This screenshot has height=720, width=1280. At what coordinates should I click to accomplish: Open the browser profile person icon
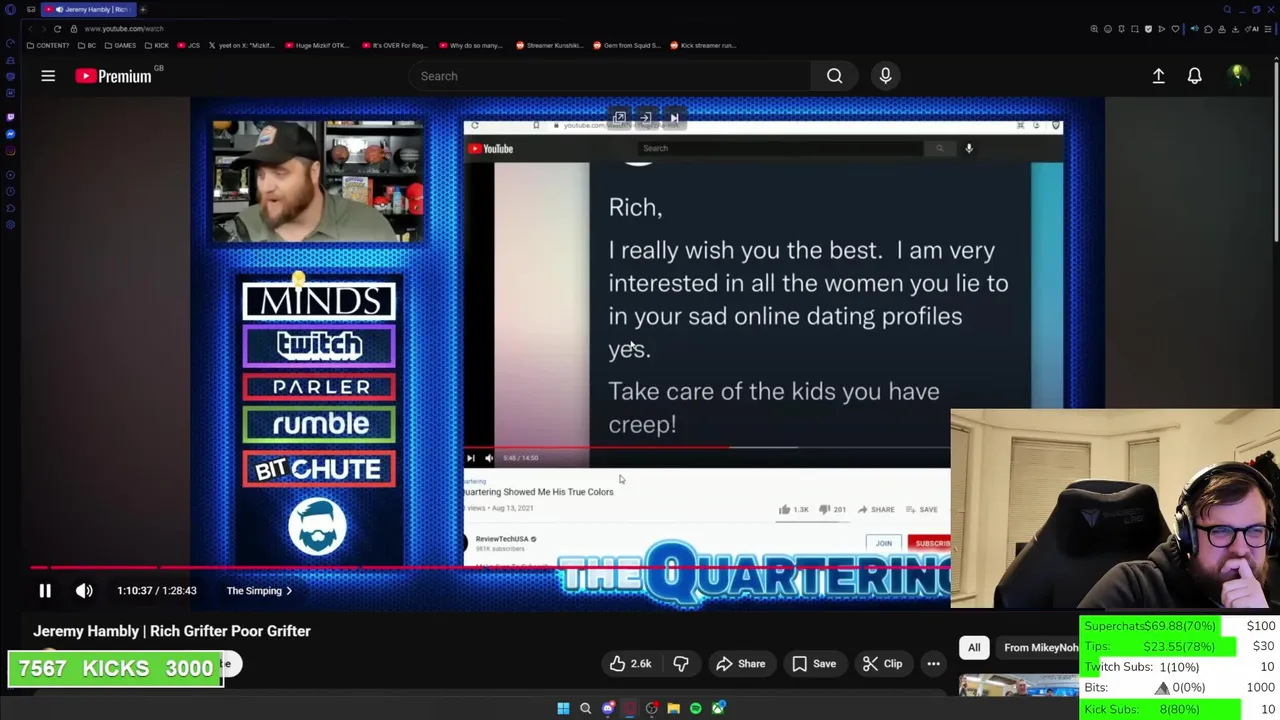click(x=1222, y=29)
